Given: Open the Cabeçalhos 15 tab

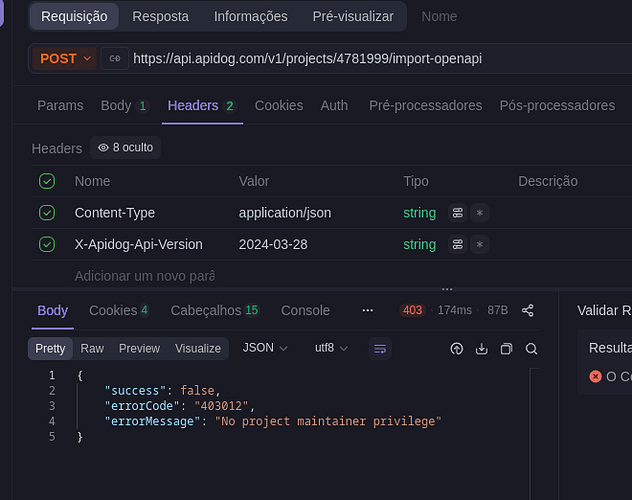Looking at the screenshot, I should (x=215, y=311).
